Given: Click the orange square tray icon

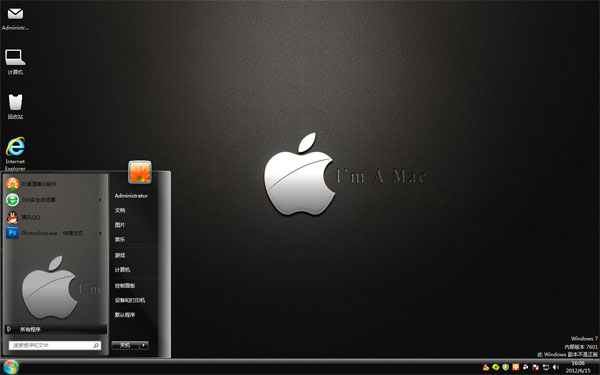Looking at the screenshot, I should pyautogui.click(x=516, y=367).
